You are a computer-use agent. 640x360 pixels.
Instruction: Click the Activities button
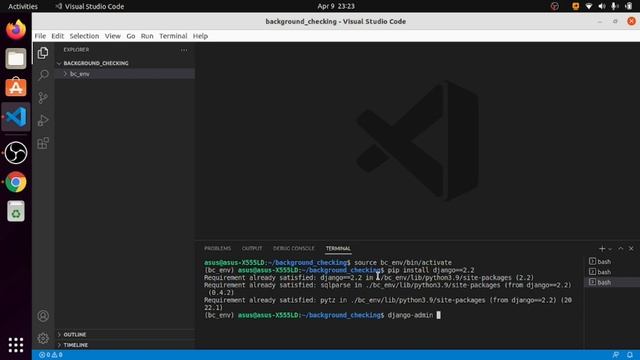coord(23,6)
